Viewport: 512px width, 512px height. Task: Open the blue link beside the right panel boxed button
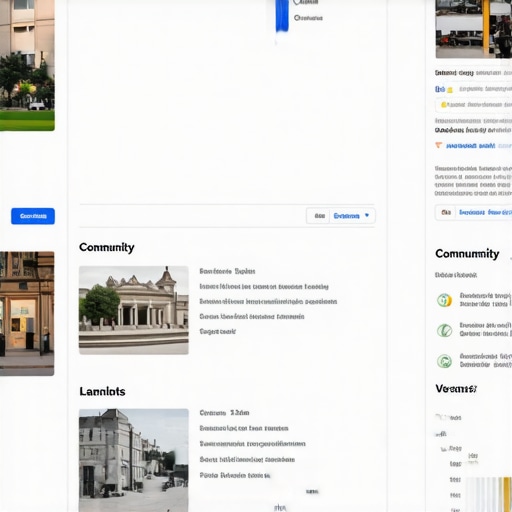tap(485, 212)
